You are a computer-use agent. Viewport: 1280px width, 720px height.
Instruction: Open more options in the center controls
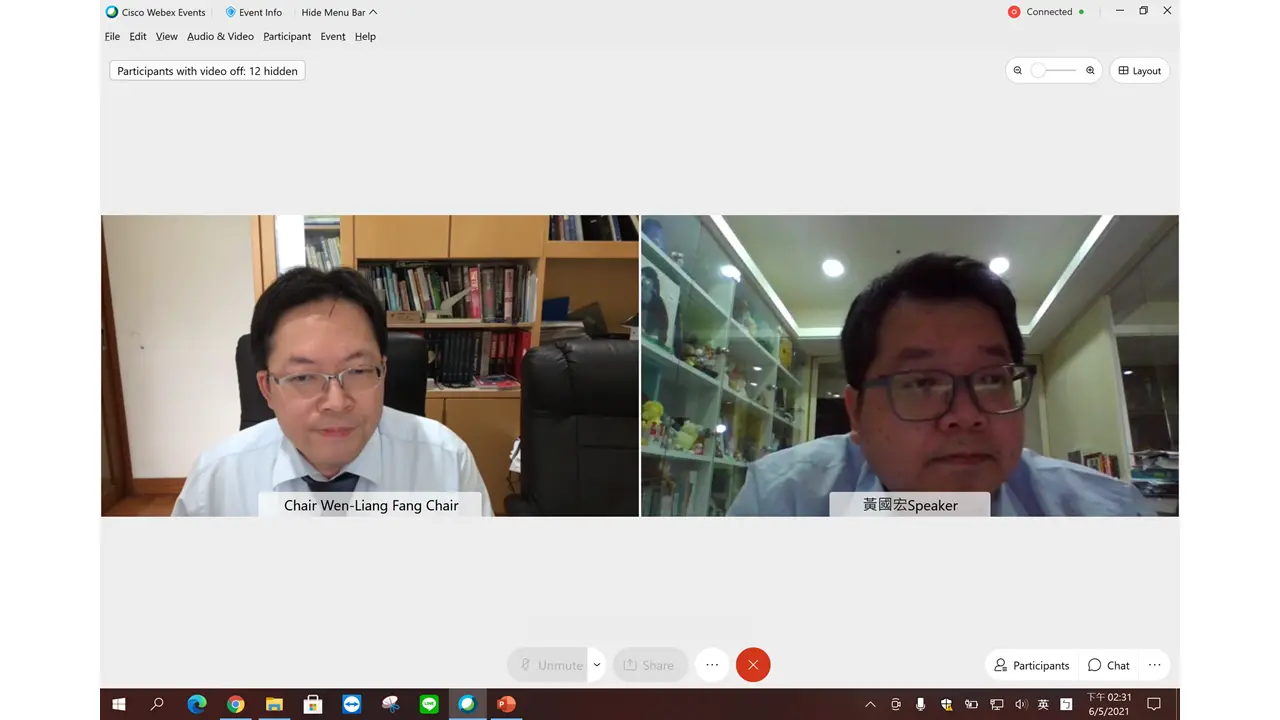[x=712, y=665]
